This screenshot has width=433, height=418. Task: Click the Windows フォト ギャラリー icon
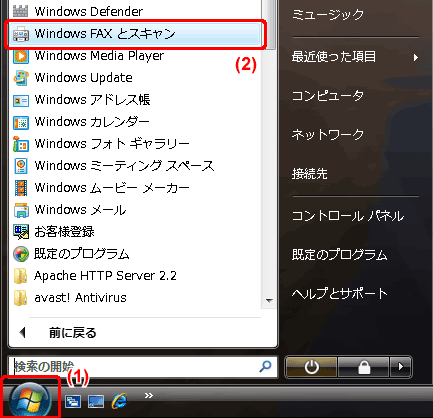21,144
